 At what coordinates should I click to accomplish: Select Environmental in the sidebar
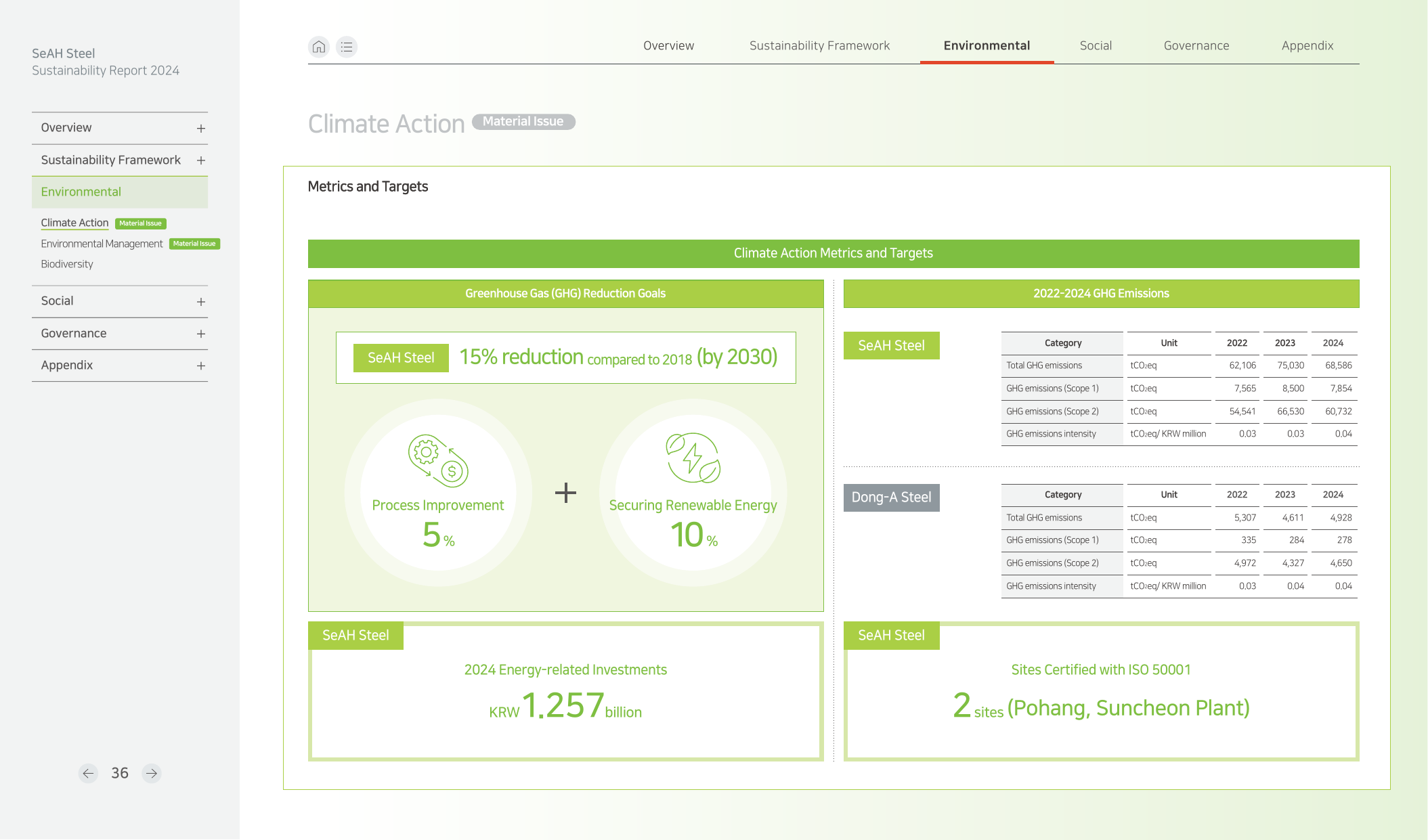[x=120, y=192]
